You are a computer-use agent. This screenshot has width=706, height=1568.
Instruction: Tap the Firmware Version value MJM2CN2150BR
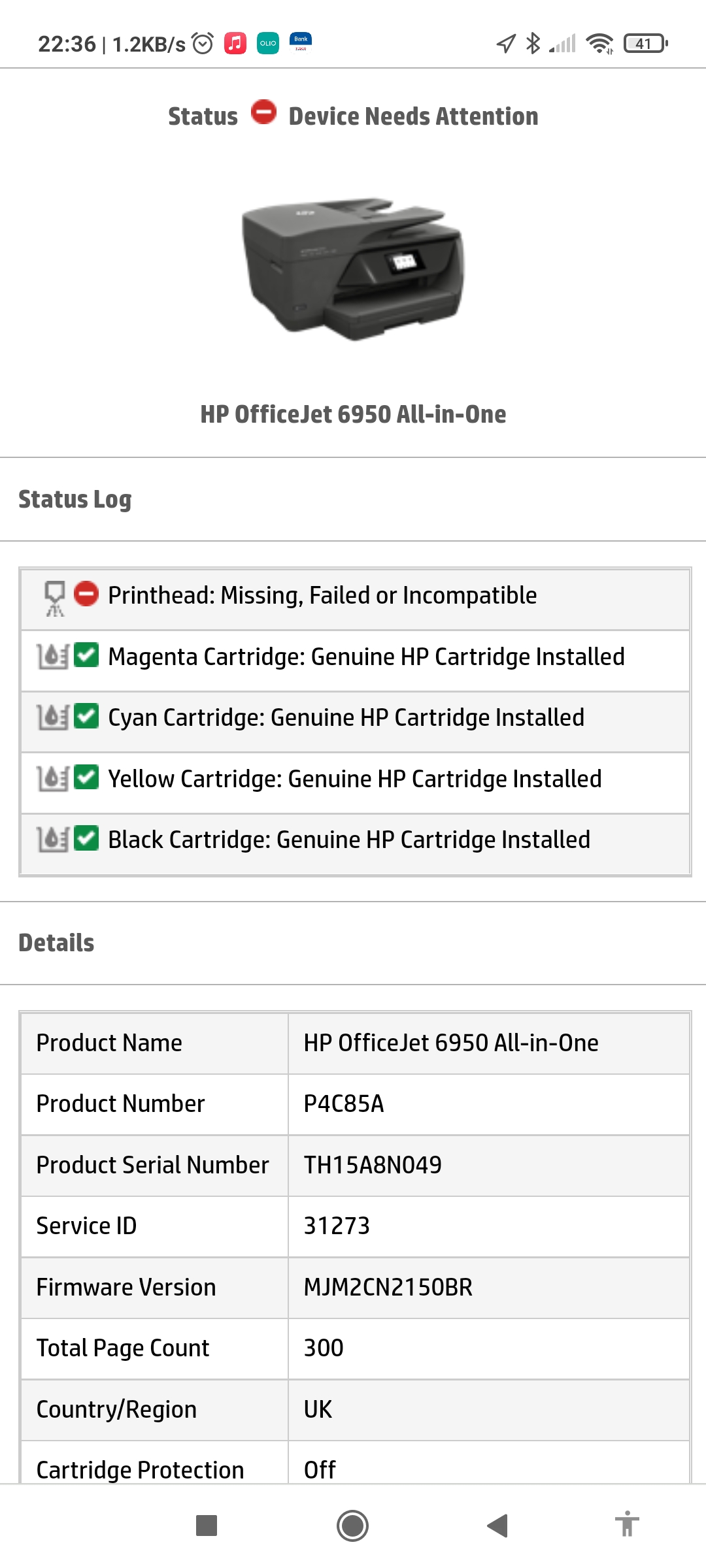(x=388, y=1287)
